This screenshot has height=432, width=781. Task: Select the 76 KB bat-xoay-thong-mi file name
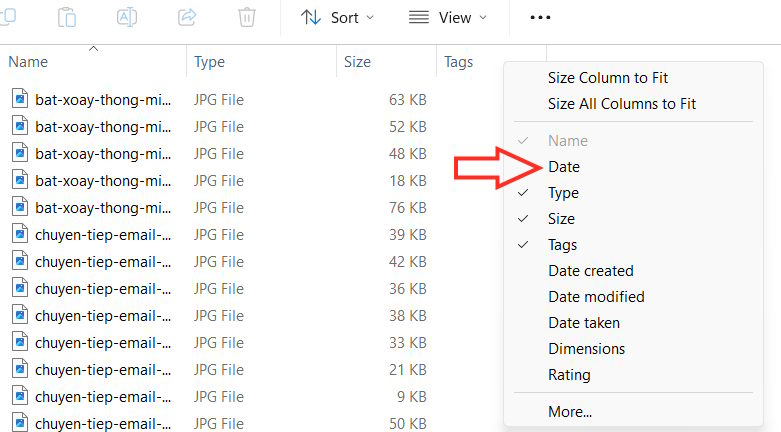103,208
